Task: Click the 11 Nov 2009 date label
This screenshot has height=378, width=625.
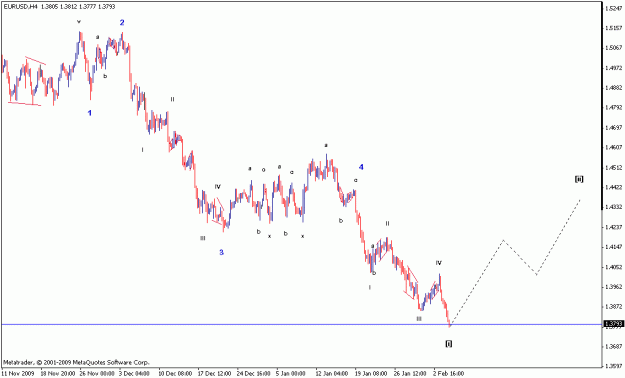Action: pos(17,374)
